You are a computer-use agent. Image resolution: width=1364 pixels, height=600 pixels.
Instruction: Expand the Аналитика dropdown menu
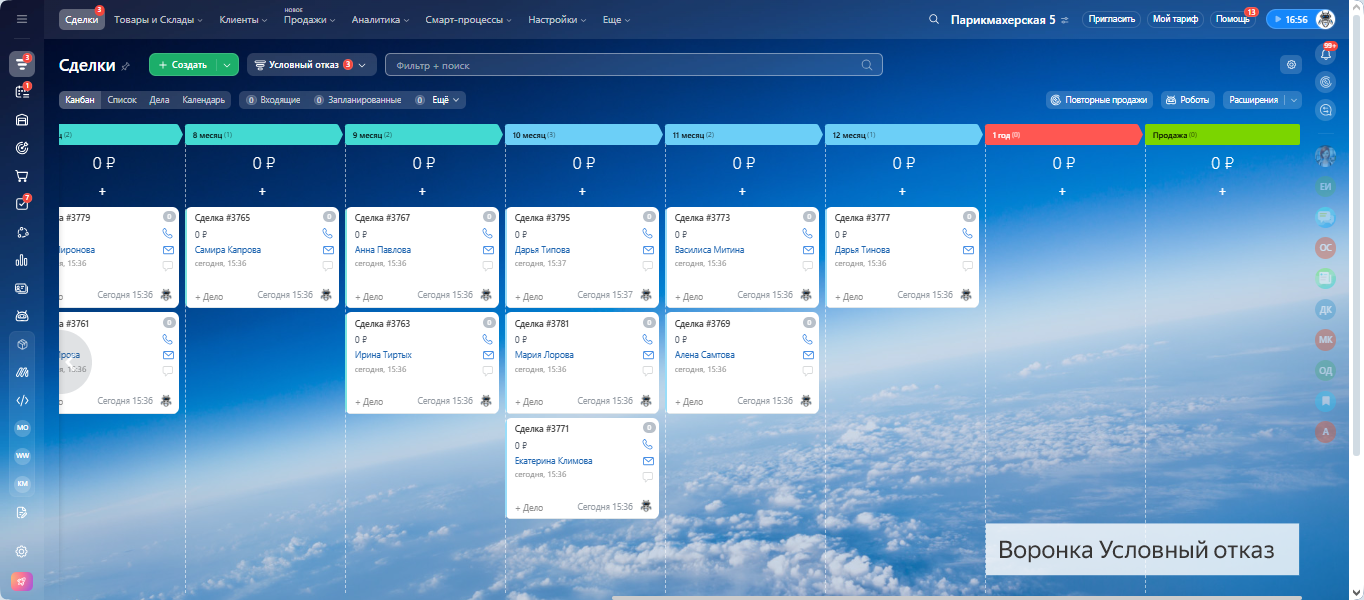pyautogui.click(x=380, y=19)
